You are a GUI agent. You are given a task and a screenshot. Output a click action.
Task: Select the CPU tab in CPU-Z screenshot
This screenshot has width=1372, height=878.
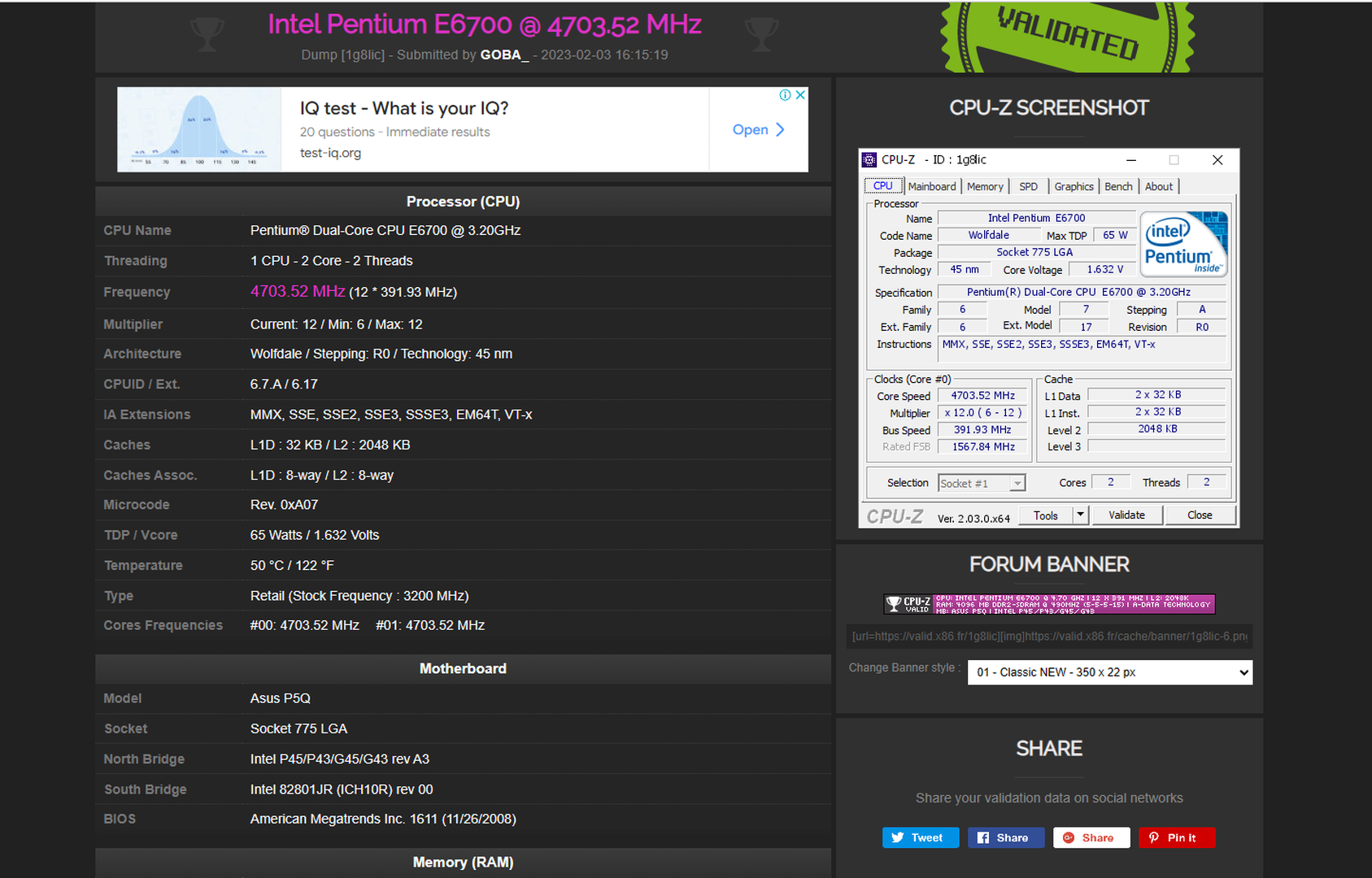(x=883, y=186)
